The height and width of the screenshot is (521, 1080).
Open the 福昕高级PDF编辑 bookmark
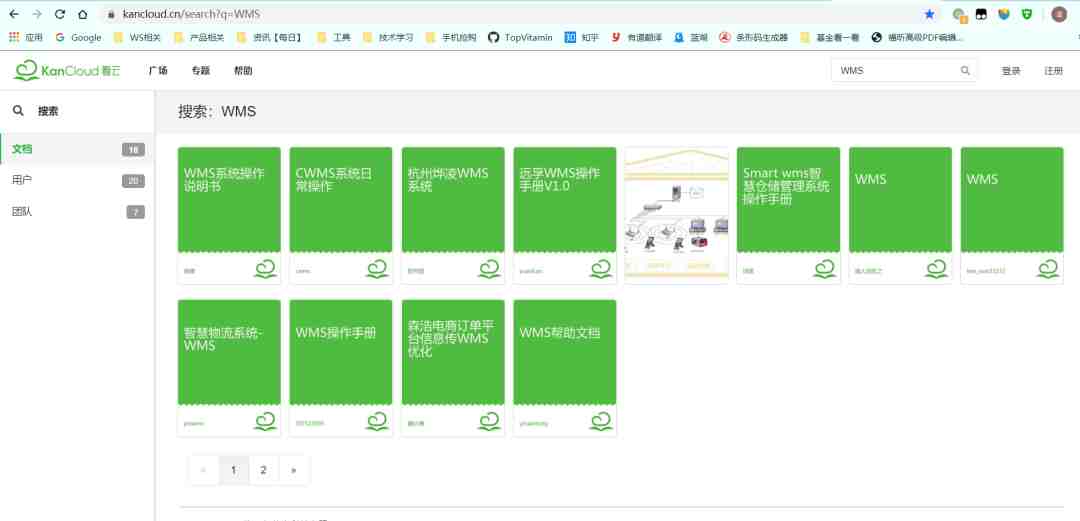coord(917,37)
